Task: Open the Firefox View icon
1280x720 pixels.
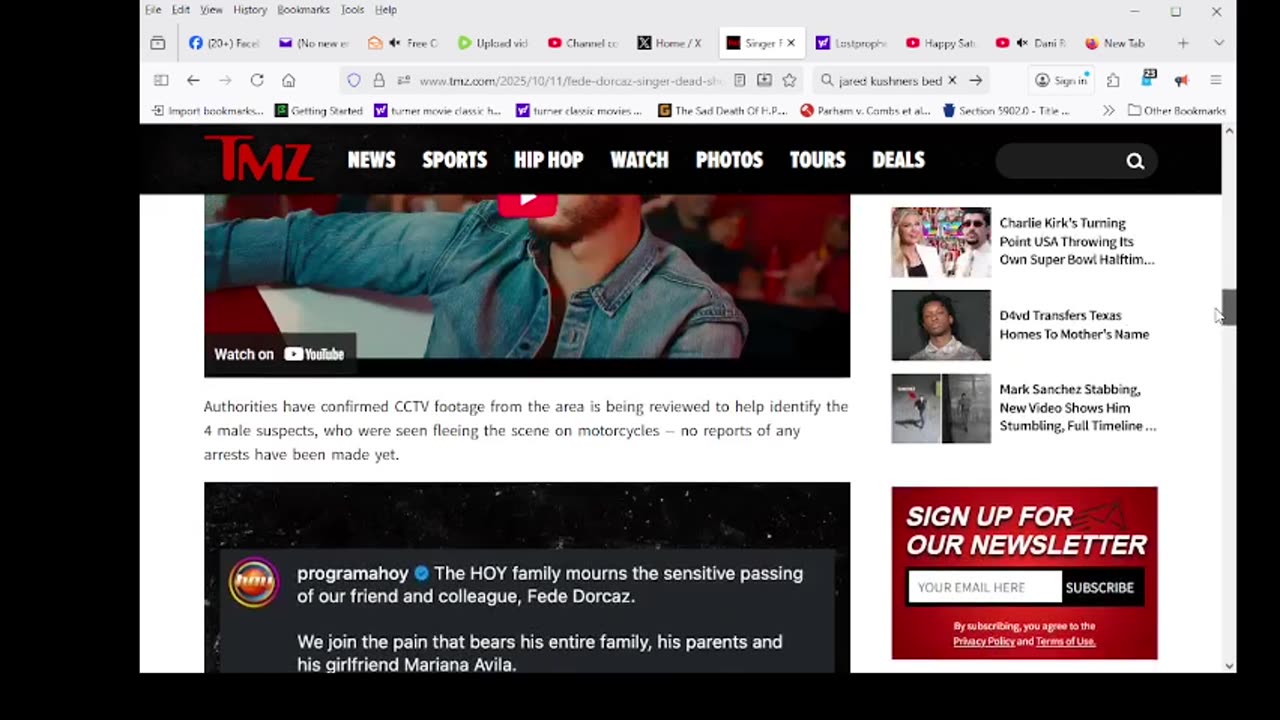Action: [158, 43]
